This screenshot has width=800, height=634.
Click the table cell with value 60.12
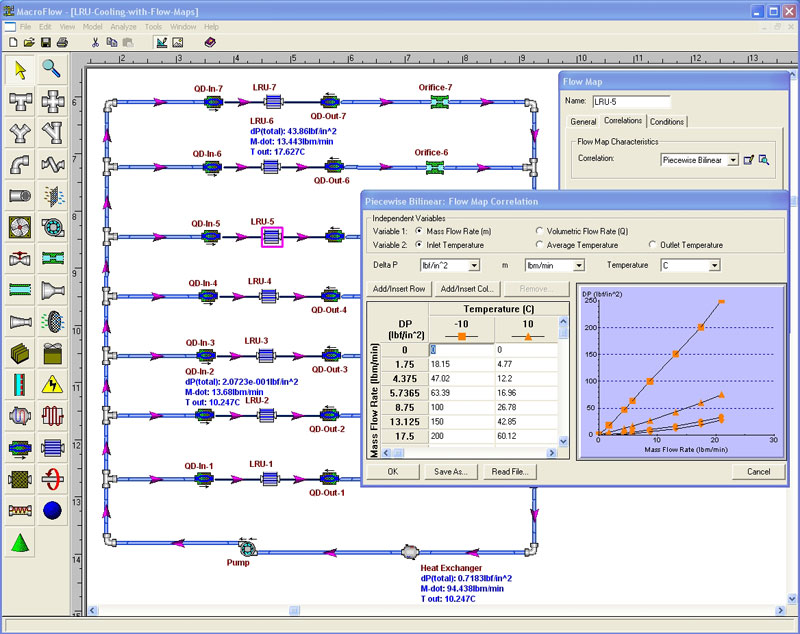526,436
